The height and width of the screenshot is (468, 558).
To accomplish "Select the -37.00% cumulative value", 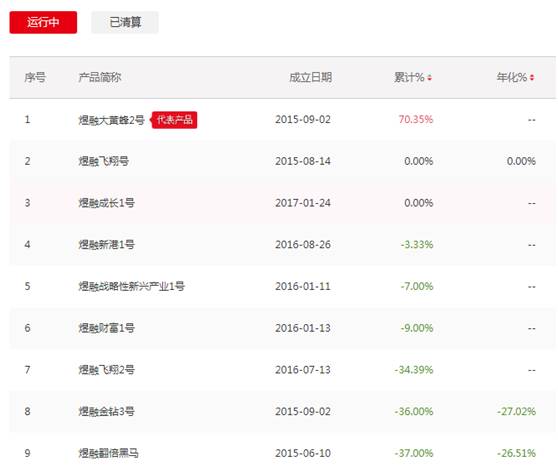I will click(x=414, y=453).
